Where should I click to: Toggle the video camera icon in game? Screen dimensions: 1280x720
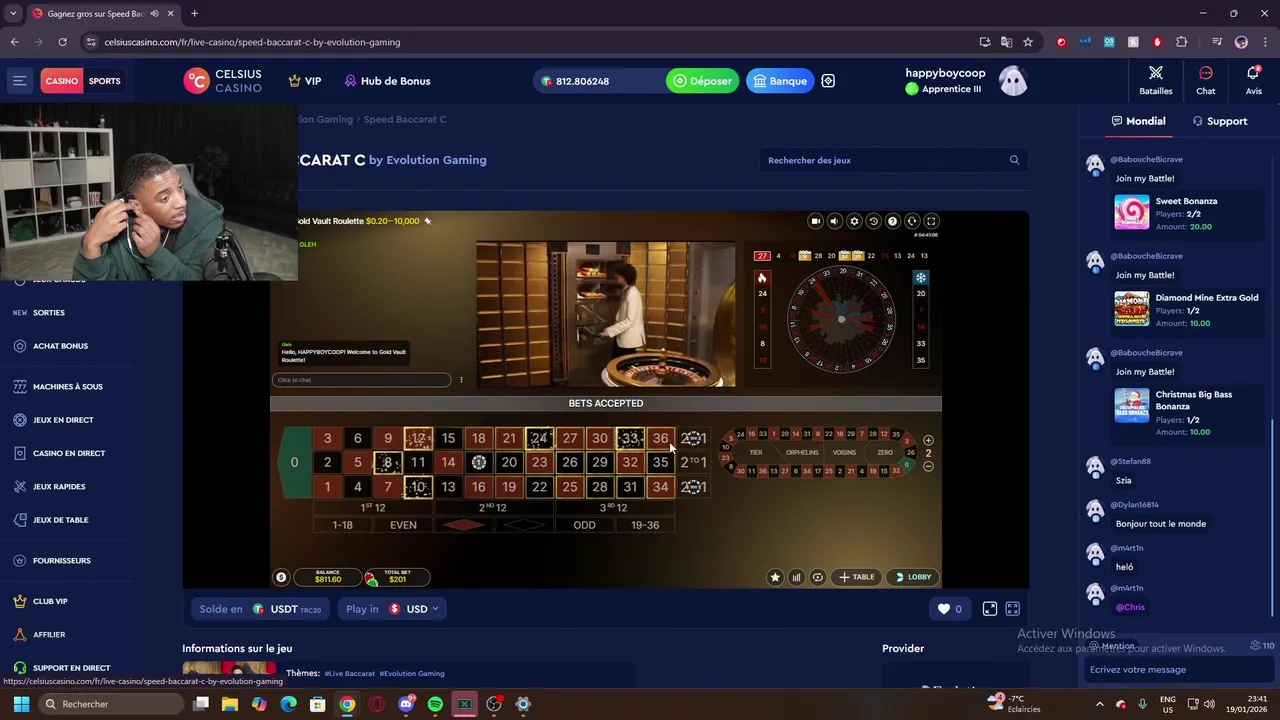pos(815,221)
